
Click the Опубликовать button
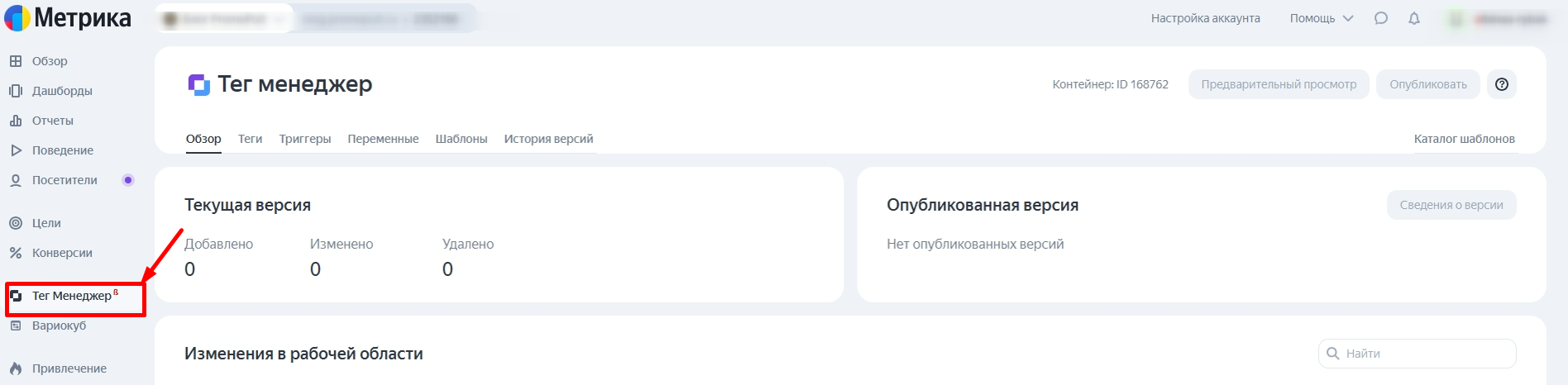(1427, 84)
